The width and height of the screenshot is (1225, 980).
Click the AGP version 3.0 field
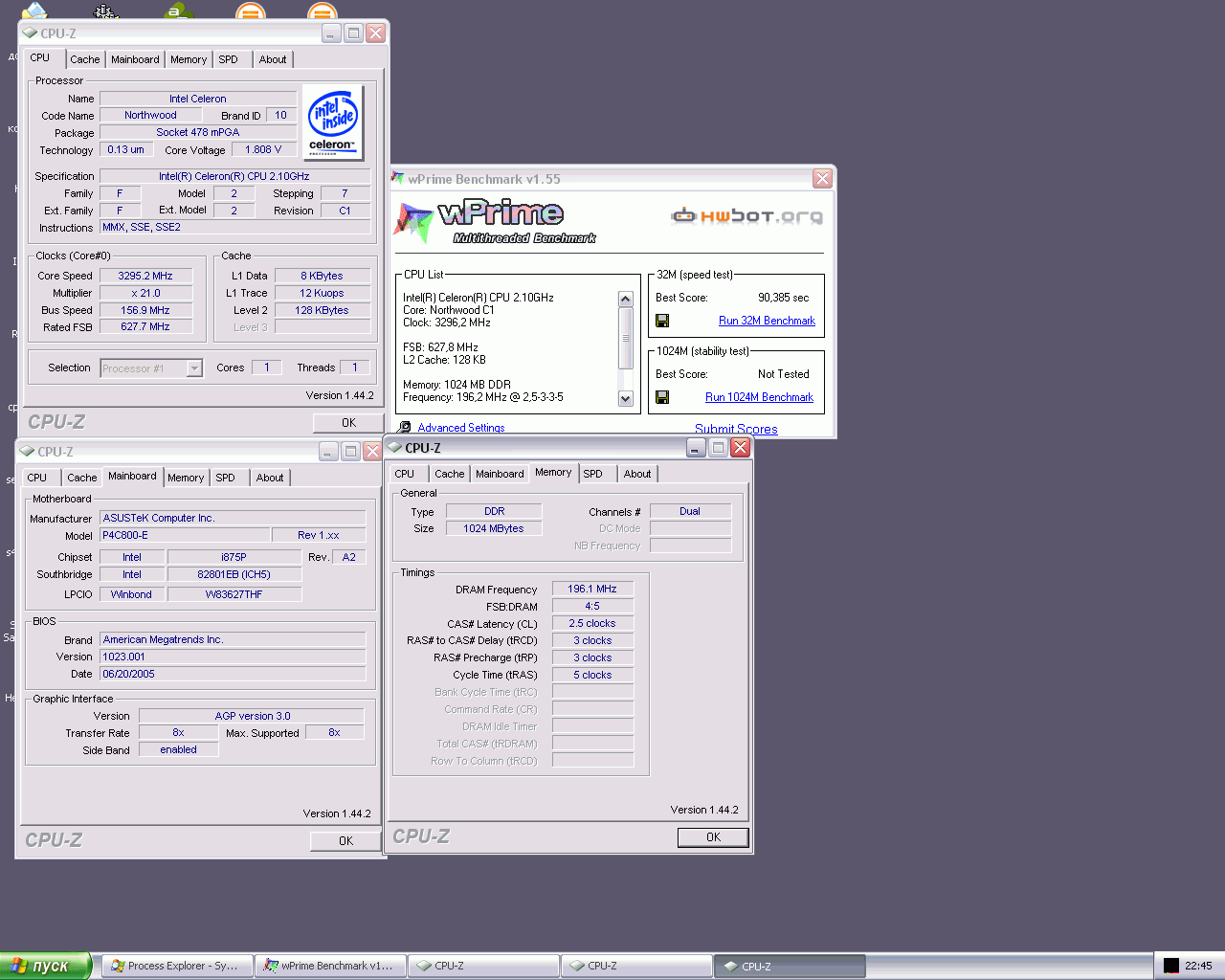click(252, 716)
